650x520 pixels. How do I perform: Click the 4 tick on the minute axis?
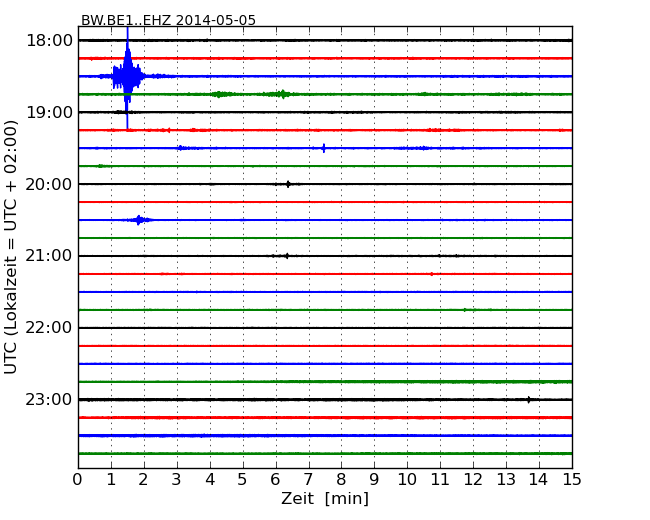coord(210,480)
